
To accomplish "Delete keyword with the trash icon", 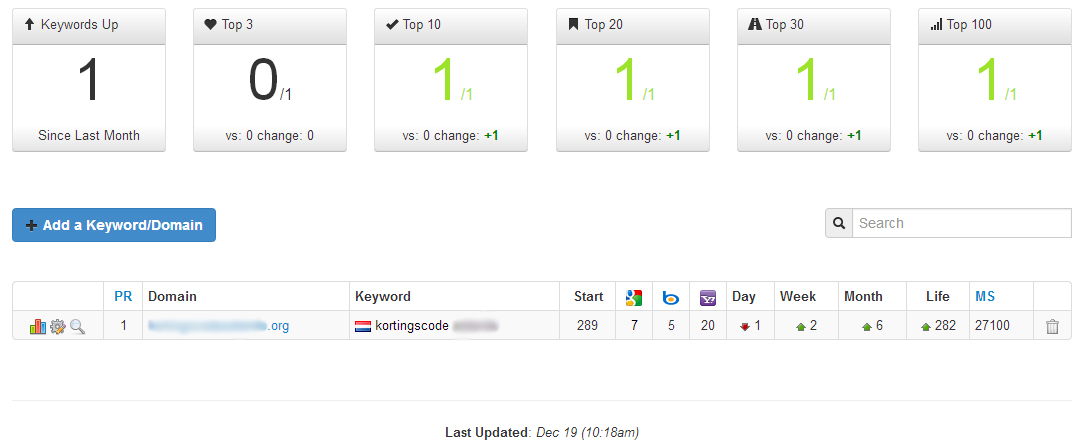I will (1052, 327).
